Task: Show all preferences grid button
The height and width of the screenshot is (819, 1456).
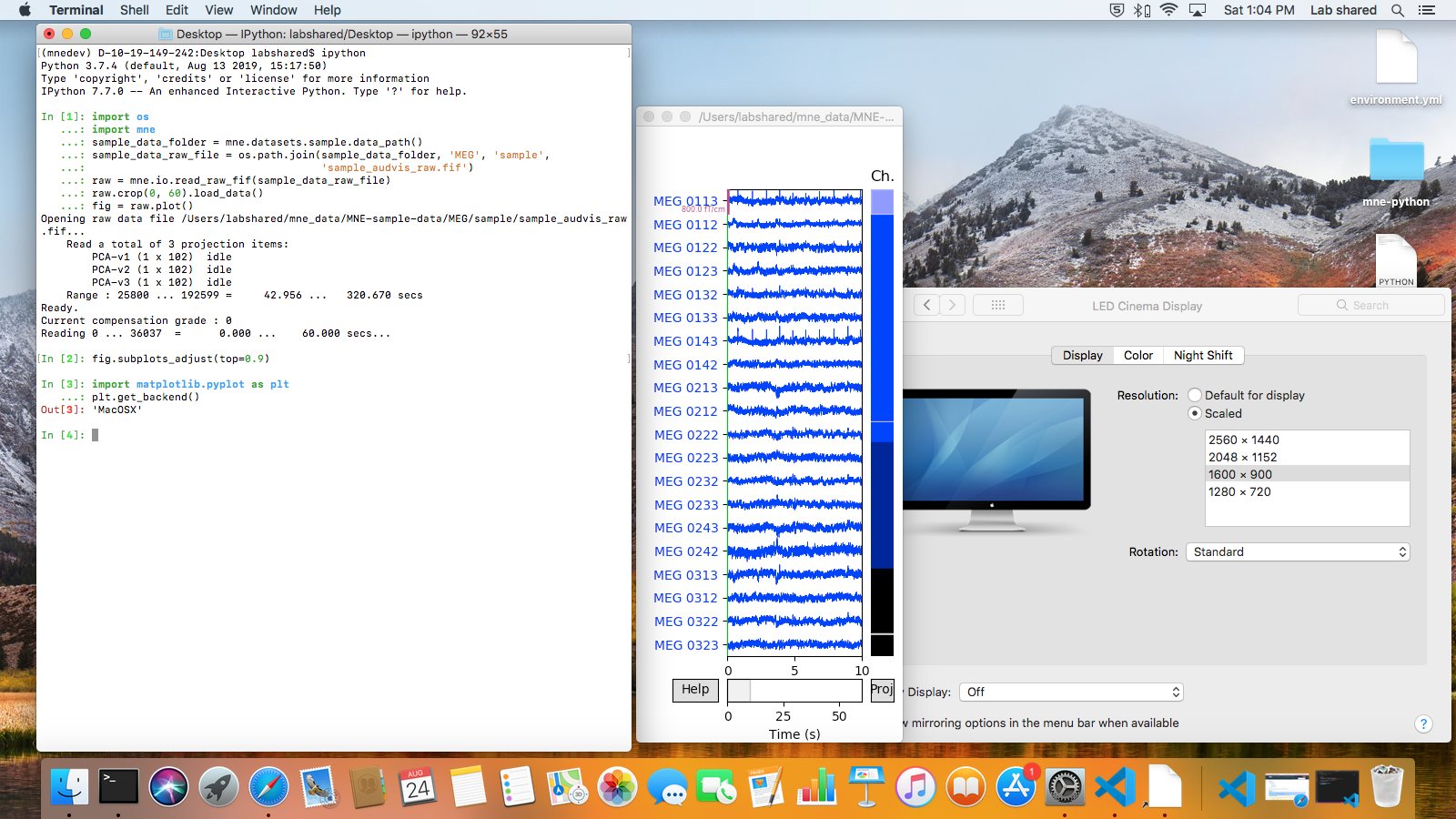Action: tap(998, 305)
